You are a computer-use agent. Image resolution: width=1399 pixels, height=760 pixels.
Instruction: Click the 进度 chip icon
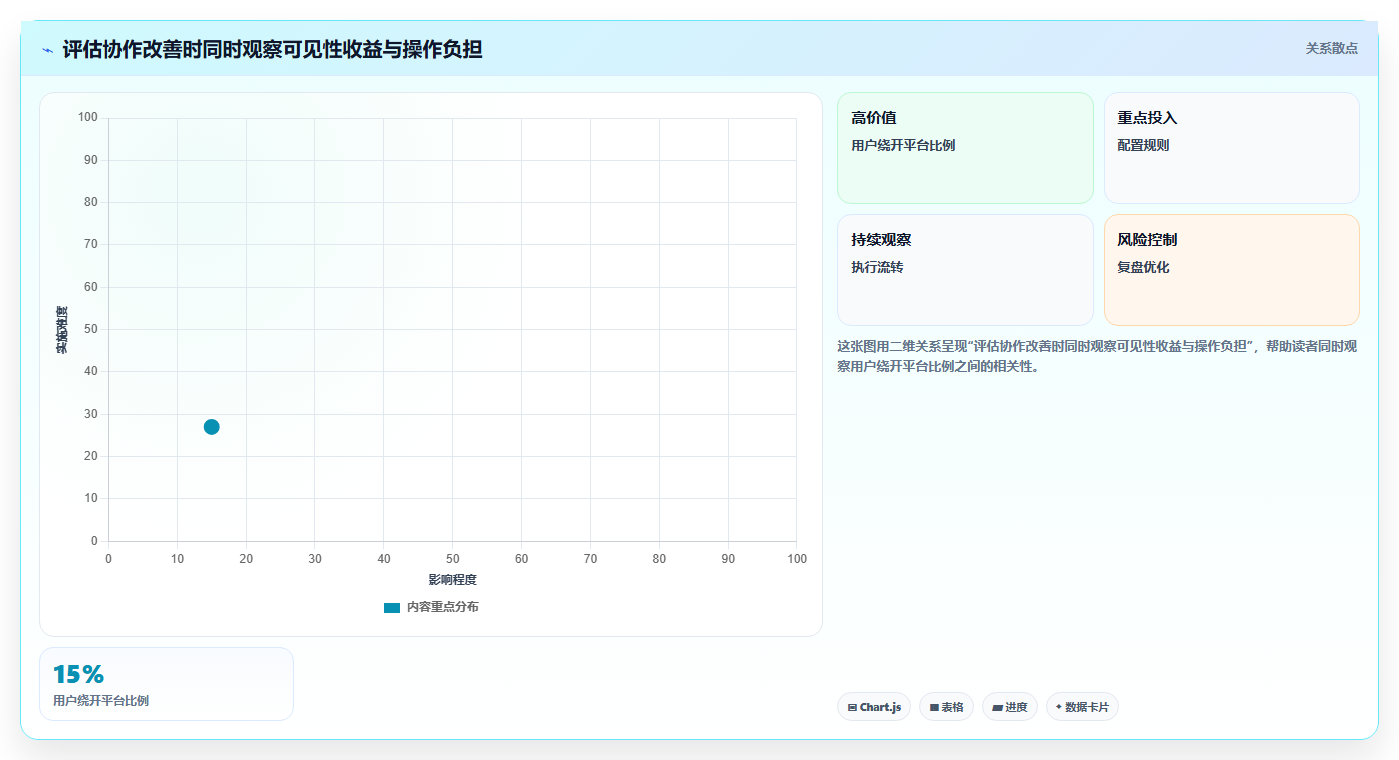tap(997, 707)
